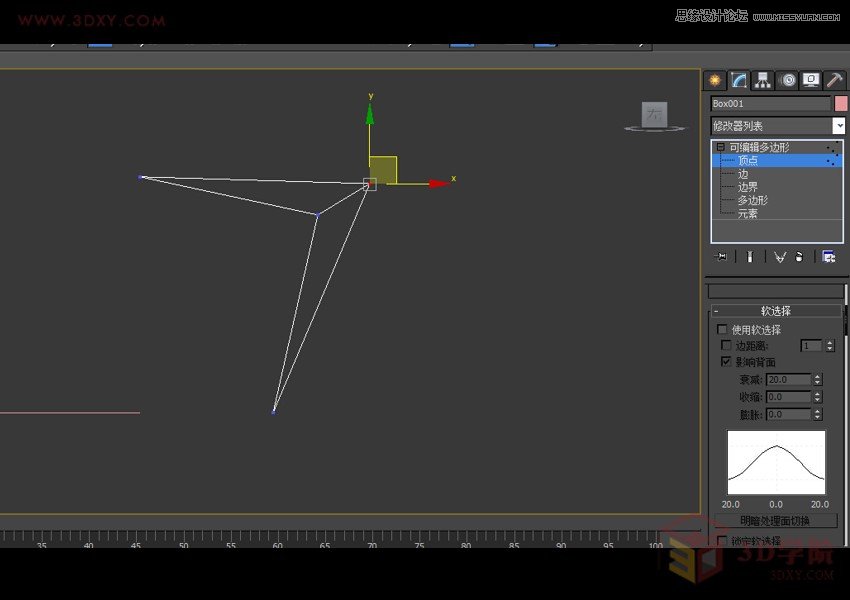The width and height of the screenshot is (850, 600).
Task: Click the 衰减 spinner arrows
Action: click(817, 379)
